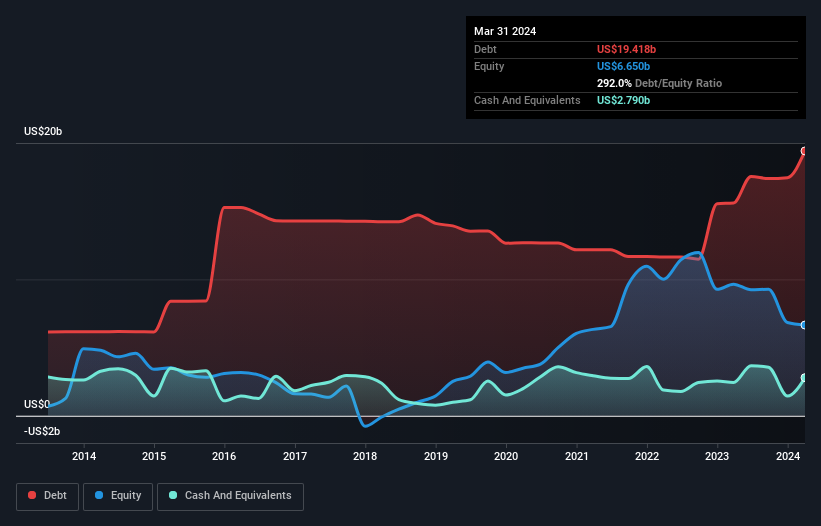Select the teal Cash endpoint marker
Image resolution: width=821 pixels, height=526 pixels.
pos(804,378)
